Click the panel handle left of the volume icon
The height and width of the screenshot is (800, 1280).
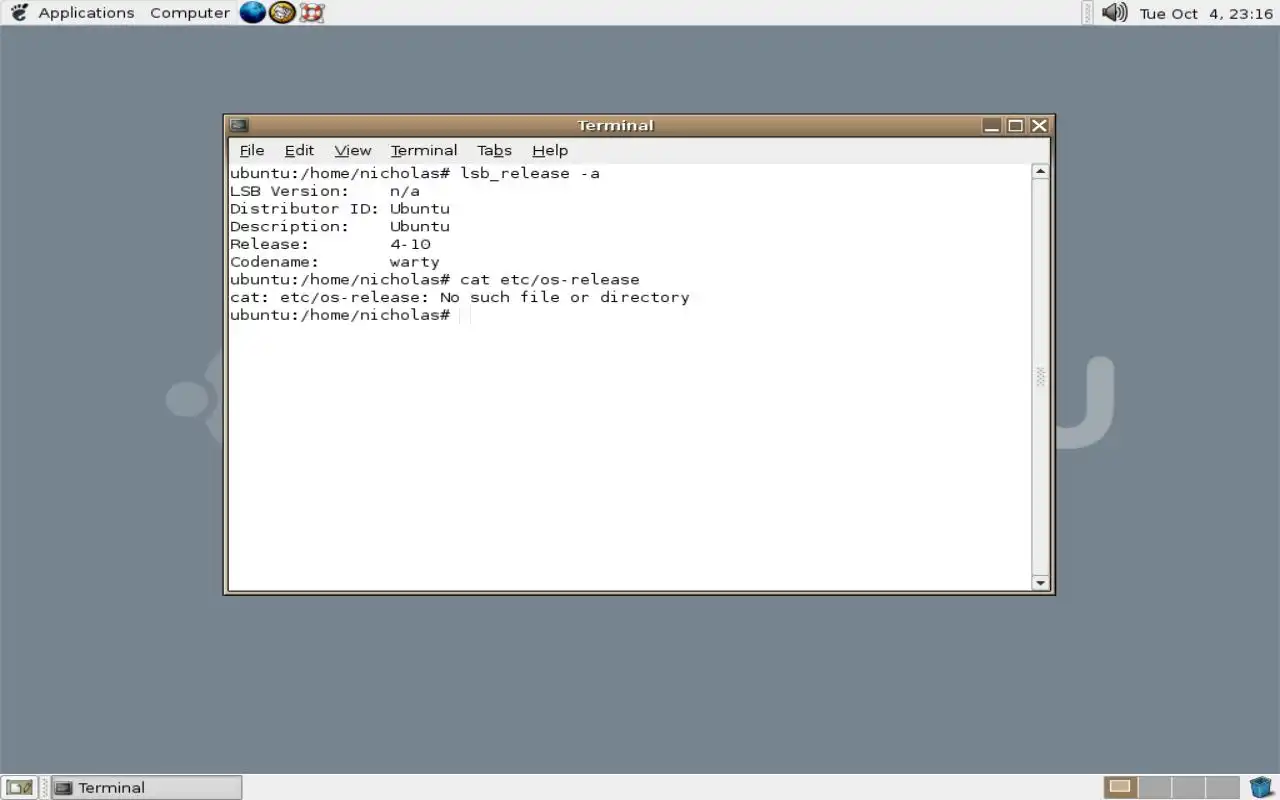(1088, 13)
